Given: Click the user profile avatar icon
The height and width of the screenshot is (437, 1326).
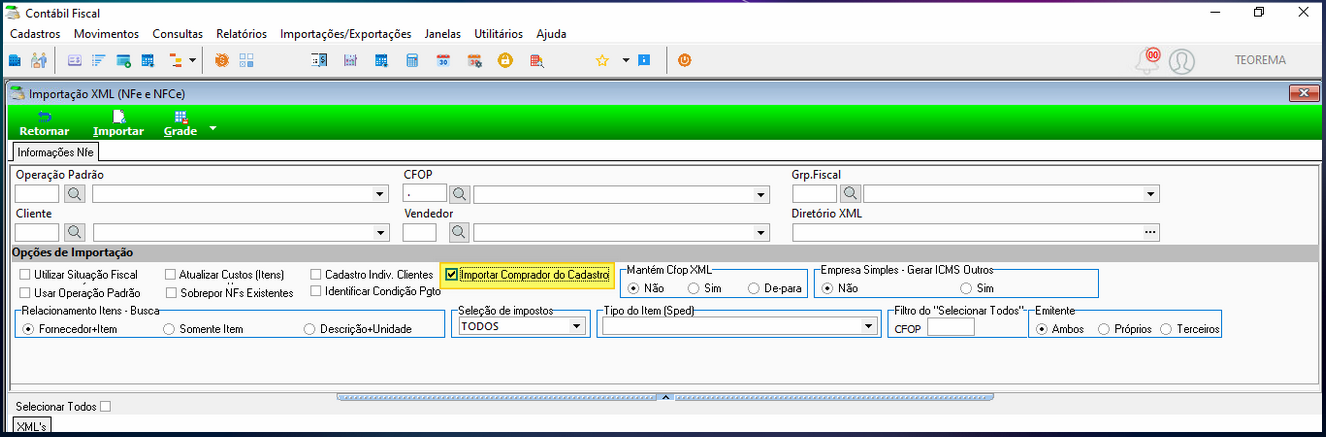Looking at the screenshot, I should click(x=1182, y=61).
